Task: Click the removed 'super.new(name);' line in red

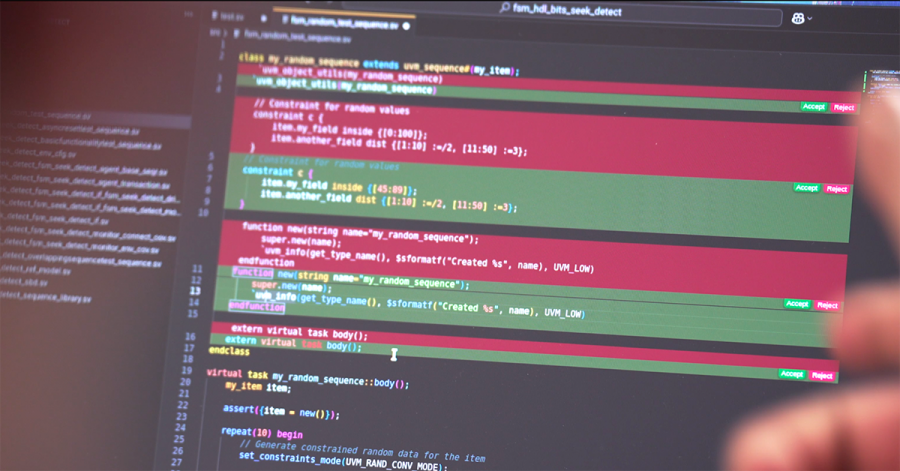Action: point(301,241)
